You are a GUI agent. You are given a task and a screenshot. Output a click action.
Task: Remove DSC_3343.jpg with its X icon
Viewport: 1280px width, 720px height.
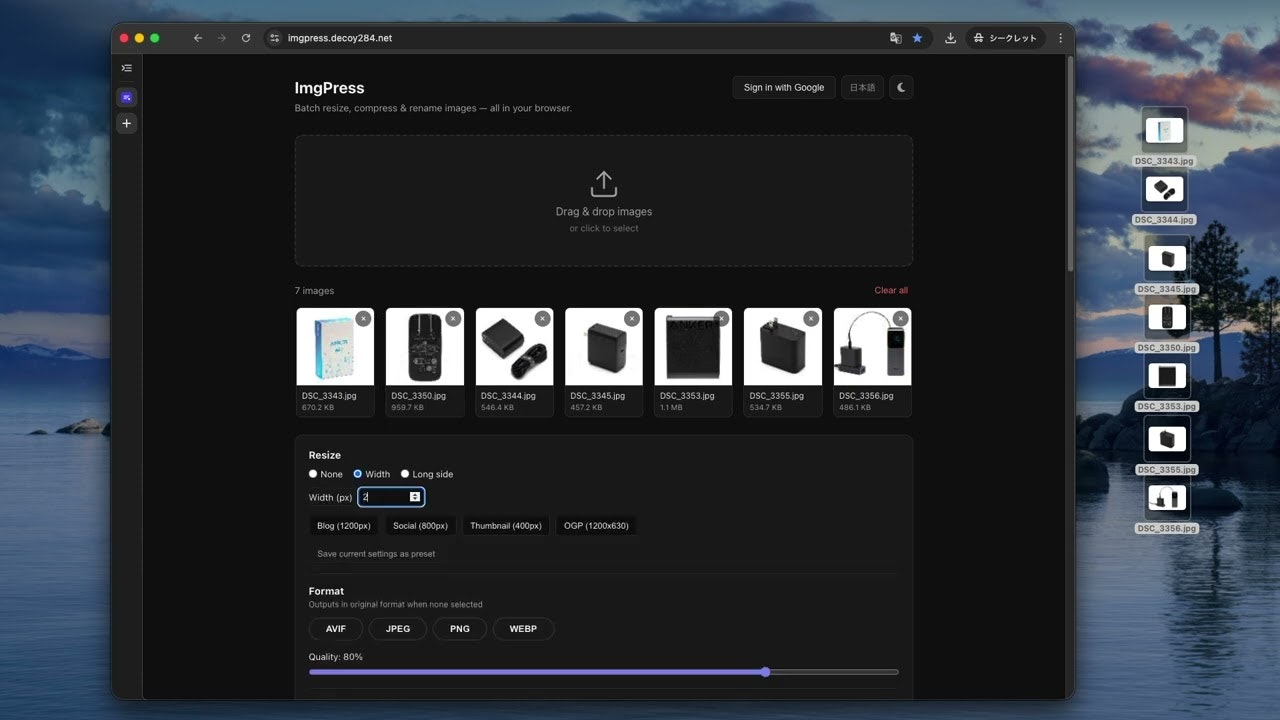point(363,319)
